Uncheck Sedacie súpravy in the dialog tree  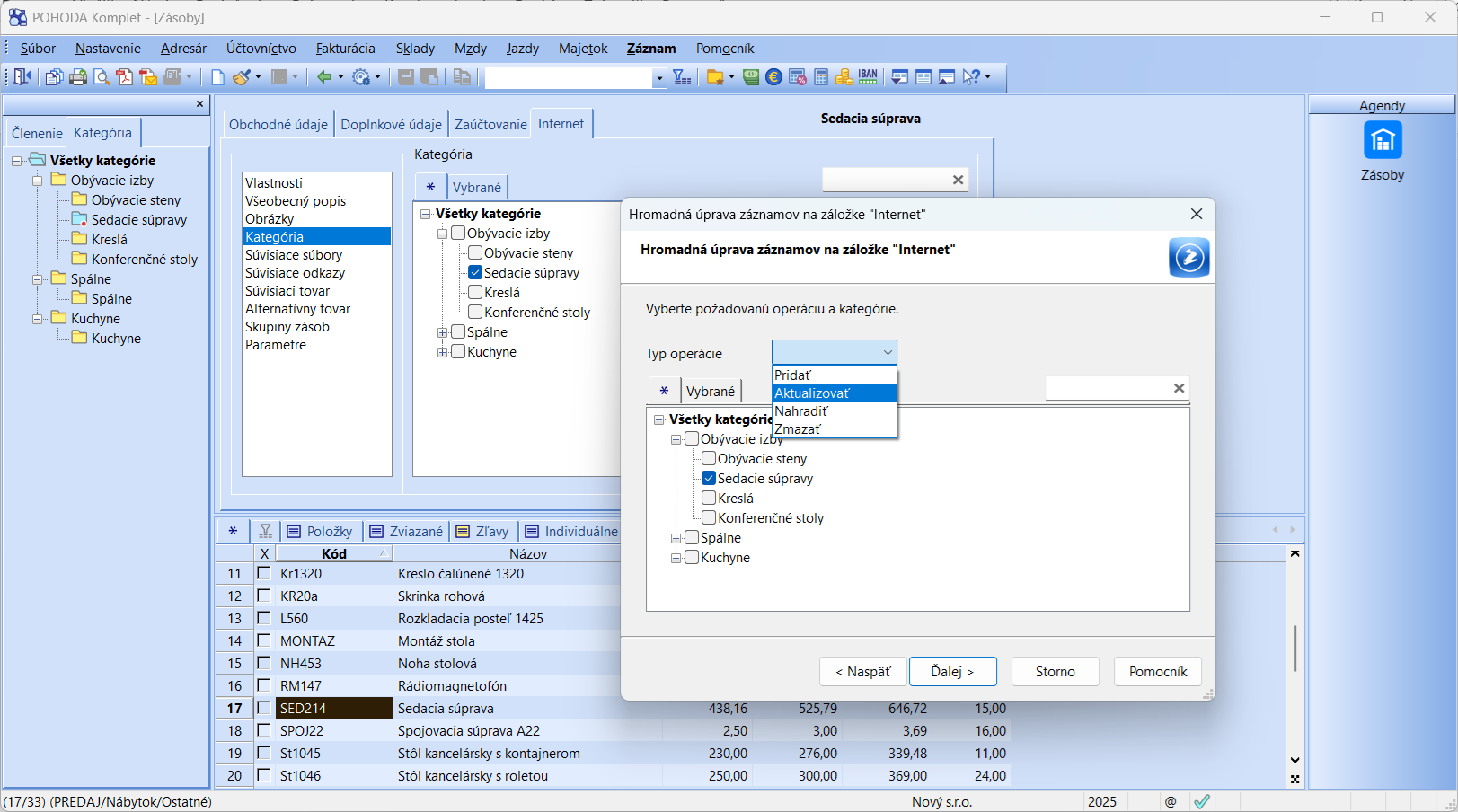click(x=709, y=478)
